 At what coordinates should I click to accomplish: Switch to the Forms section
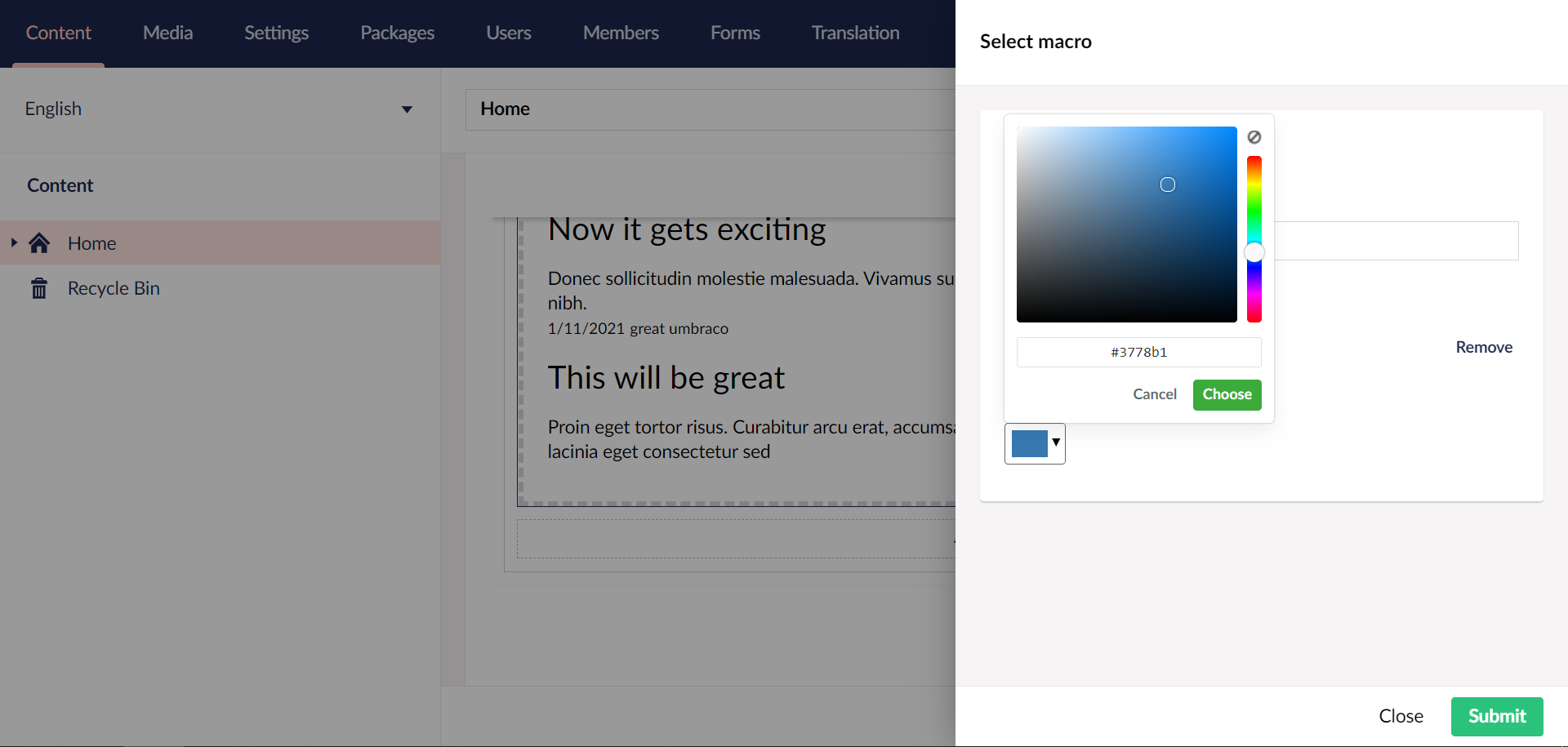coord(735,33)
